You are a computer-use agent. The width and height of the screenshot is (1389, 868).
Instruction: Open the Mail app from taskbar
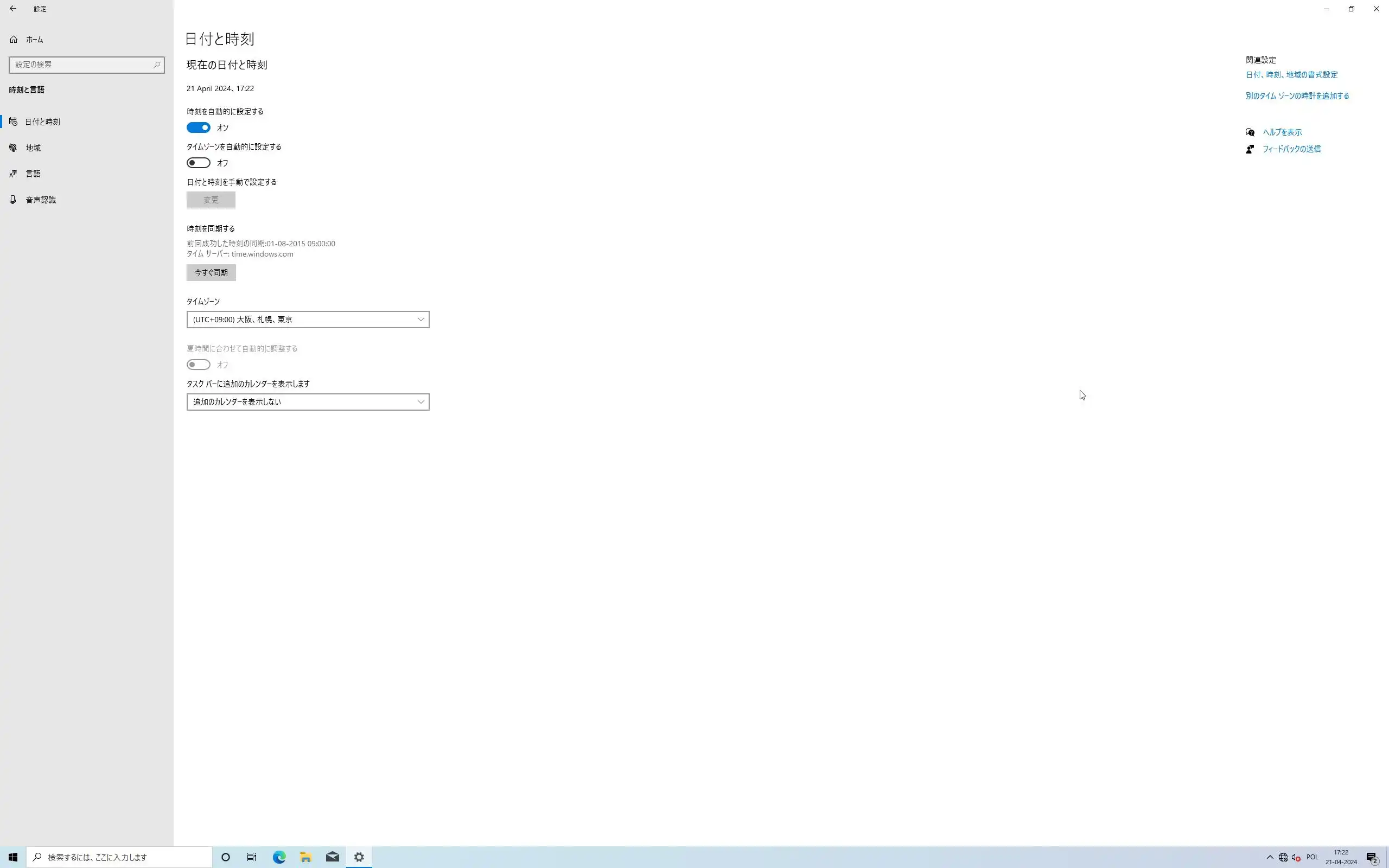[x=332, y=857]
